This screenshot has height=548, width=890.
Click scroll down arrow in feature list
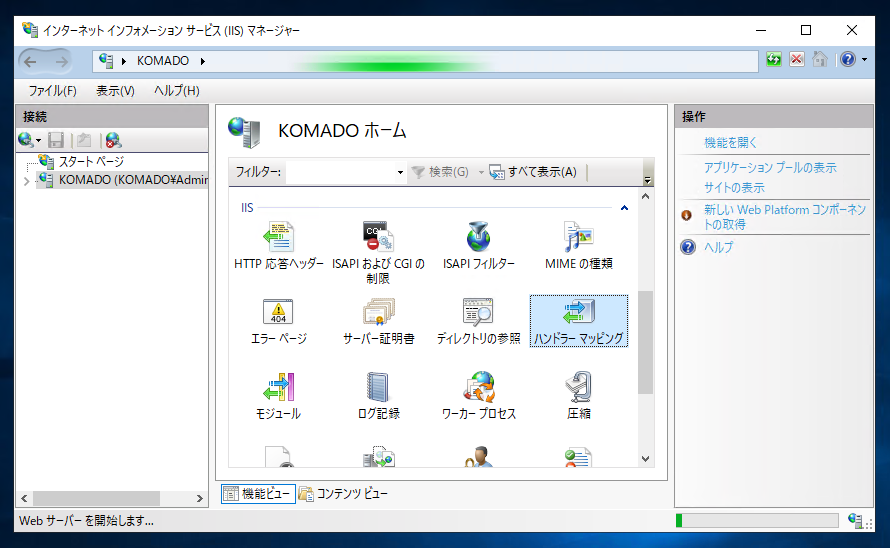tap(645, 459)
